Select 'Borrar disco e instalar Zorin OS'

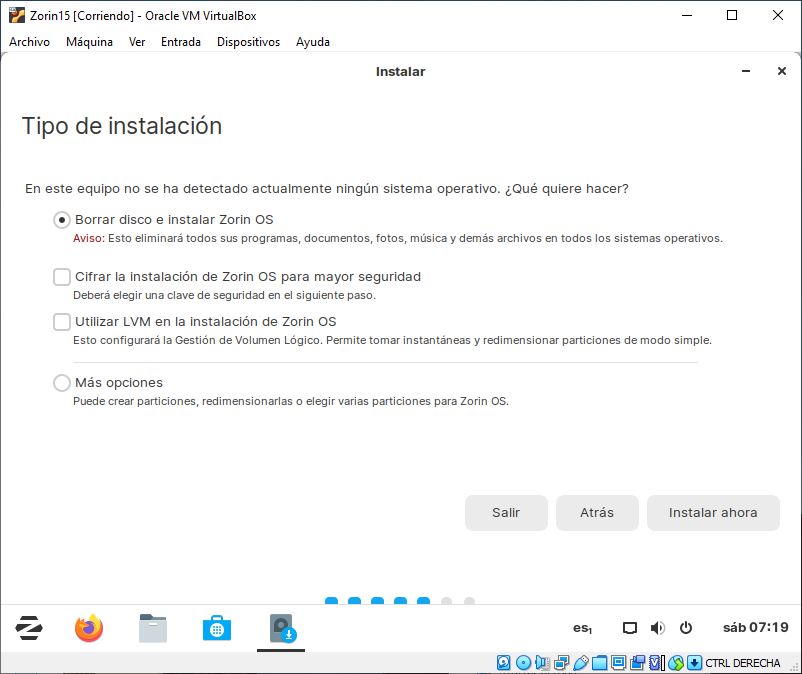point(62,220)
